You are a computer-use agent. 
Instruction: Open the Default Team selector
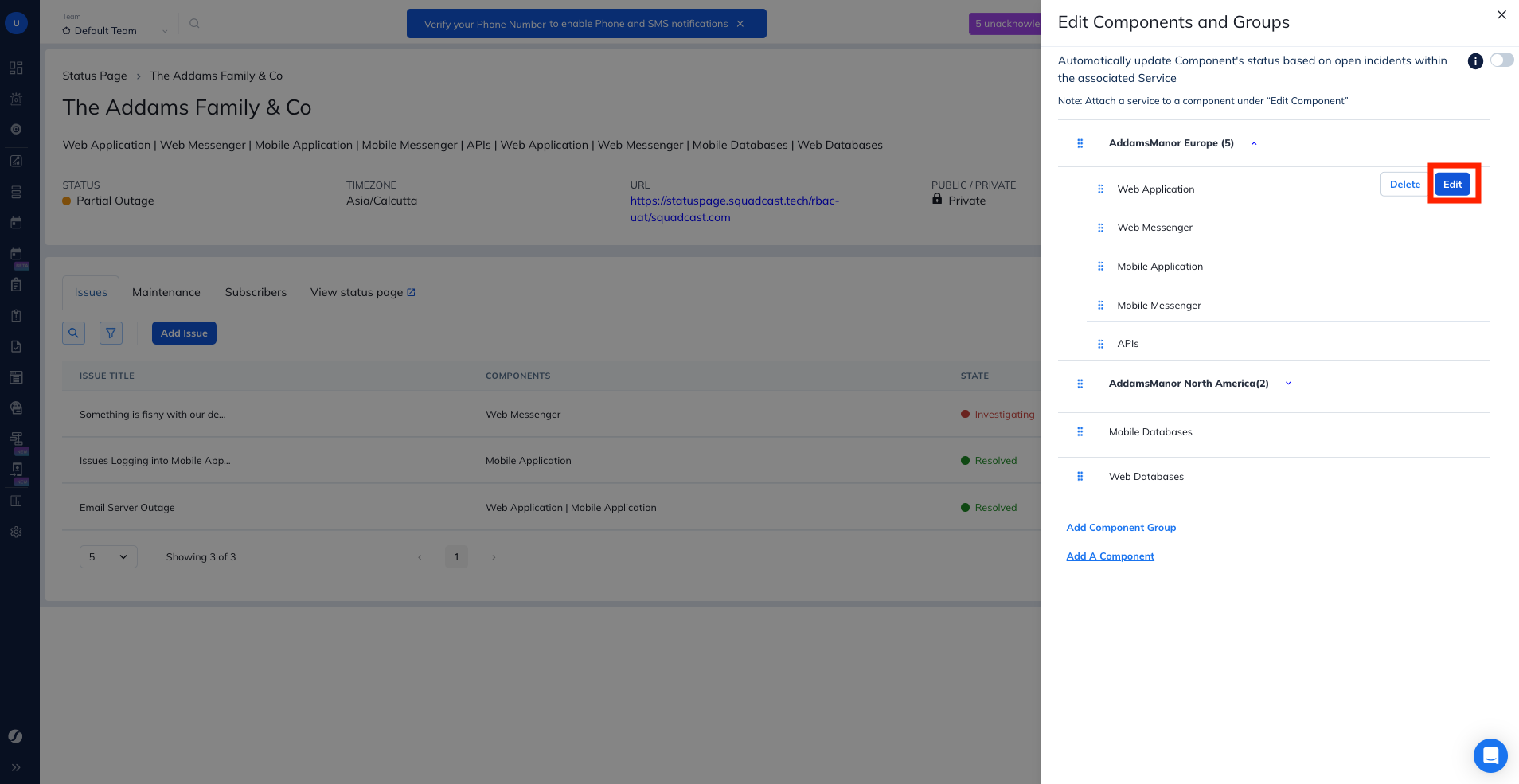click(114, 31)
